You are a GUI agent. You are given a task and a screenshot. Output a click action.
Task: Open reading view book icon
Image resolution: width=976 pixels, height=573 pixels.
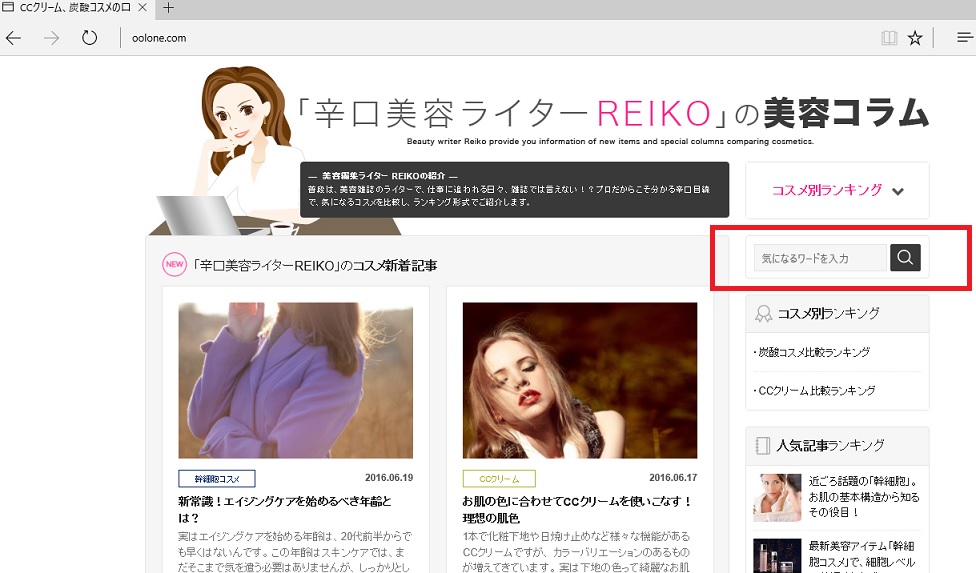[889, 38]
